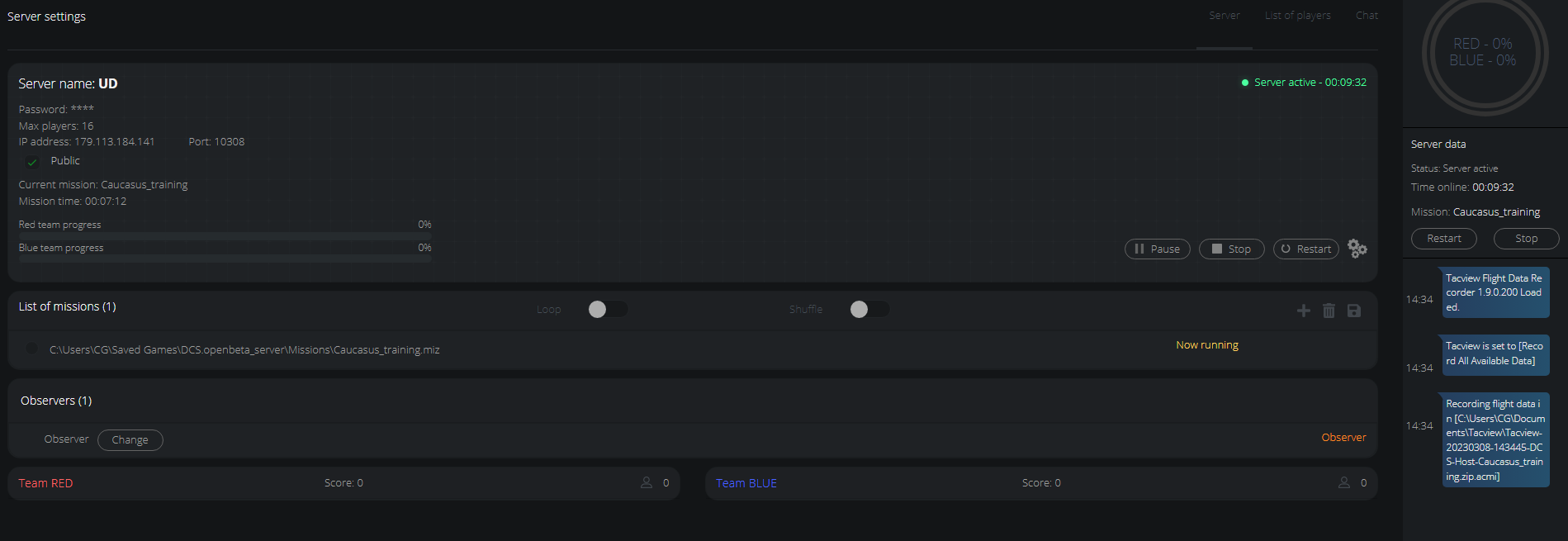
Task: Open the Chat tab
Action: click(1367, 16)
